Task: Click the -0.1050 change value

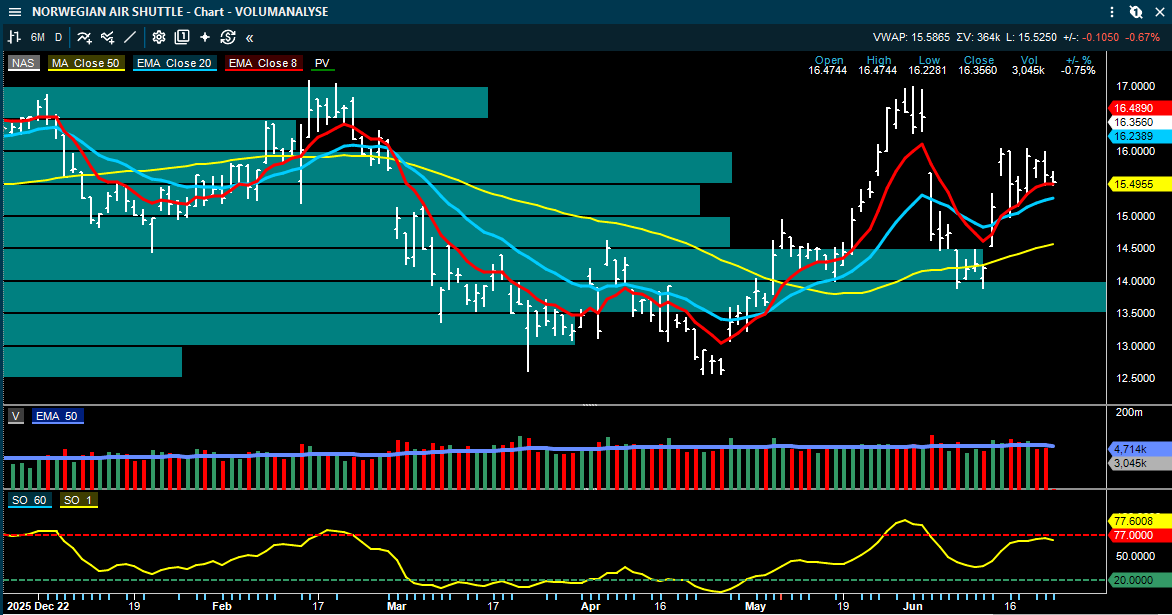Action: pos(1102,37)
